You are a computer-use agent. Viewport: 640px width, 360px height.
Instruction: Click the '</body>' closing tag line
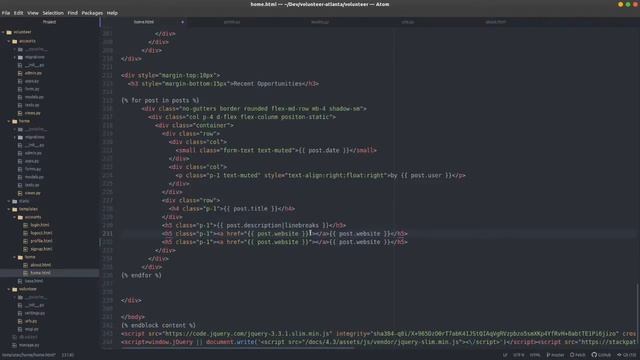133,317
